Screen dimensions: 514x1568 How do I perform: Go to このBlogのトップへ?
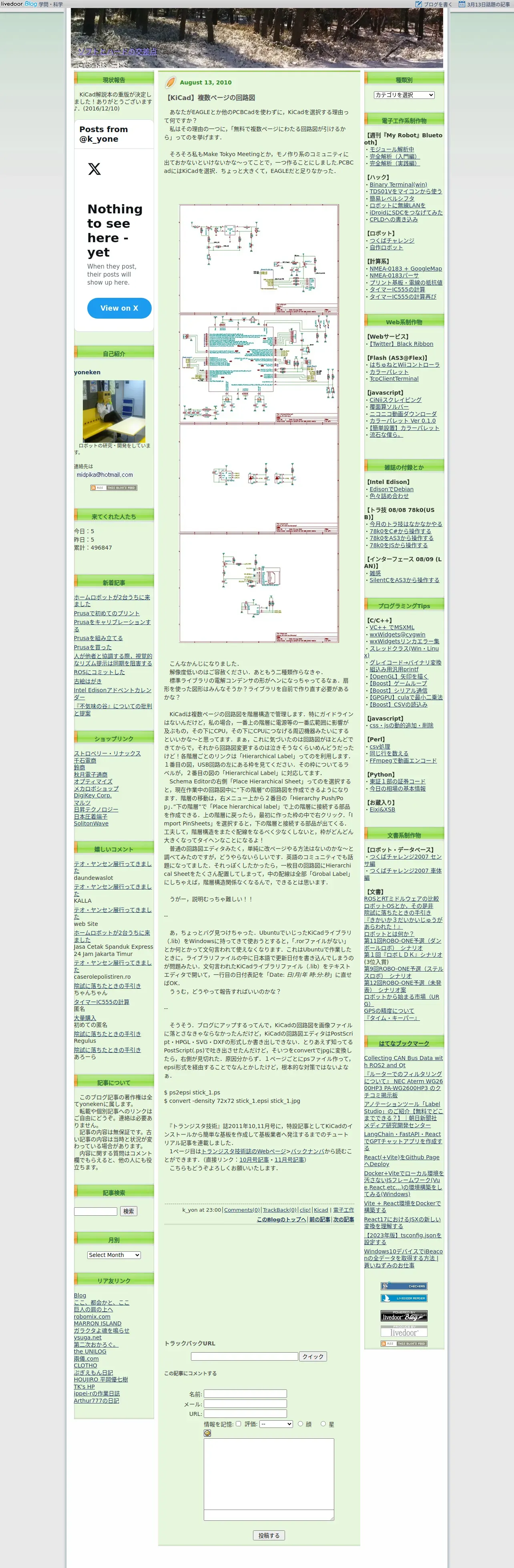coord(281,1219)
